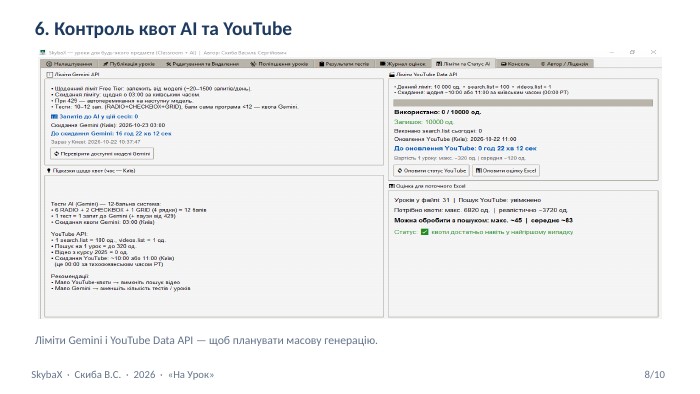The height and width of the screenshot is (394, 700).
Task: Click the Уроків у файлі: 31 line
Action: (x=467, y=200)
